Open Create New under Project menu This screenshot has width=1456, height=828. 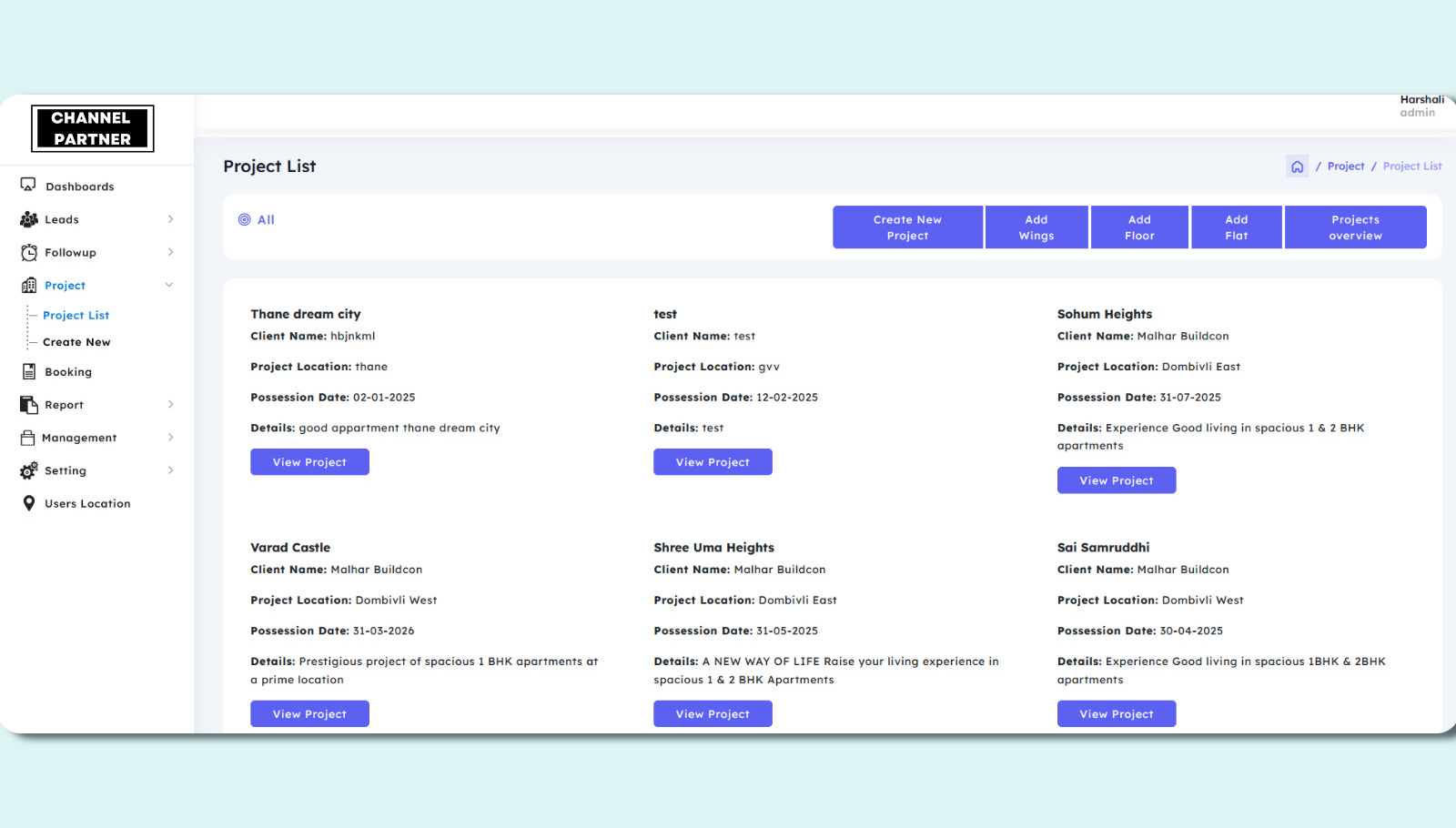pyautogui.click(x=76, y=342)
